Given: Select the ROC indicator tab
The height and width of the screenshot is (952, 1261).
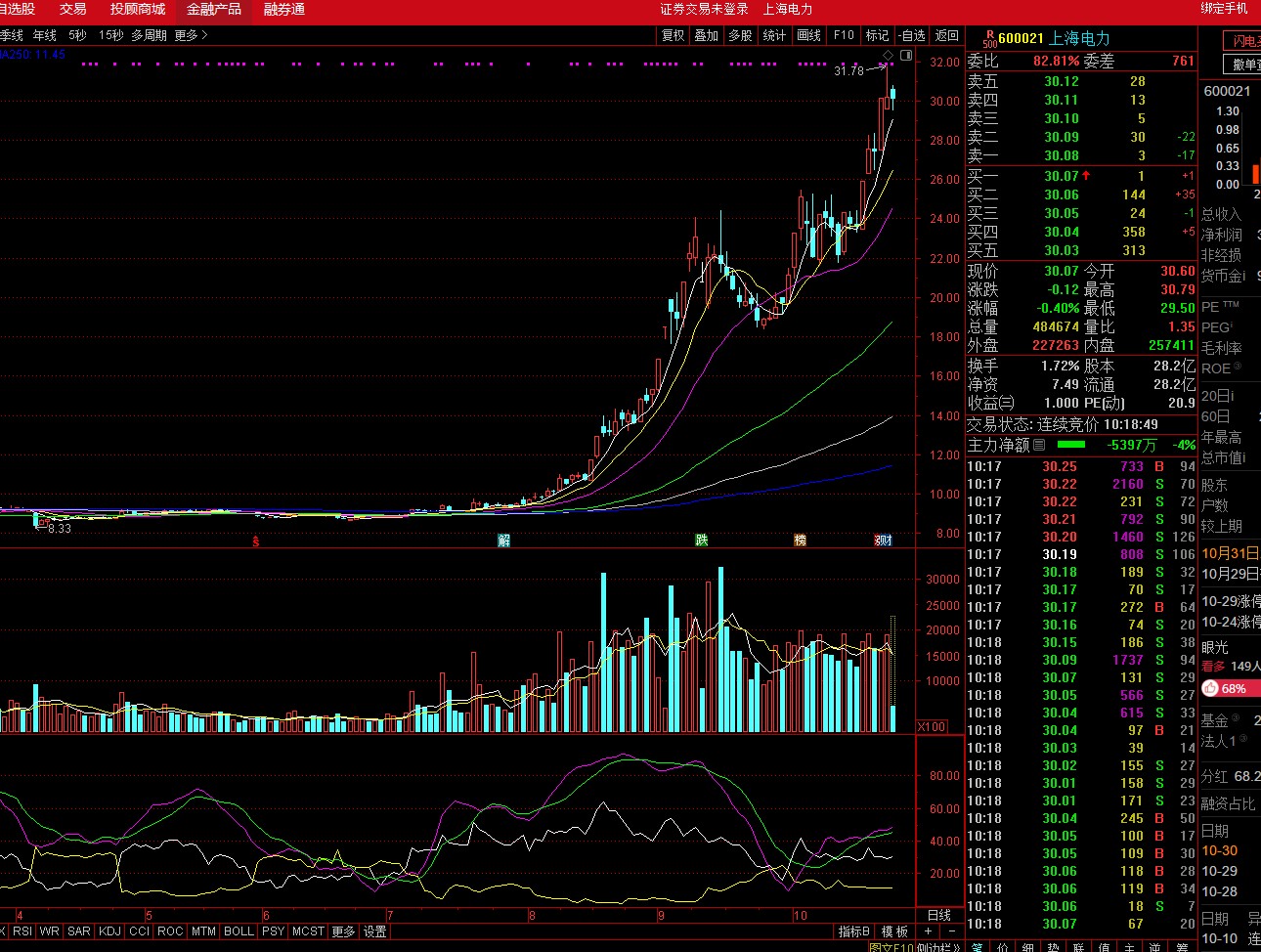Looking at the screenshot, I should [x=170, y=931].
